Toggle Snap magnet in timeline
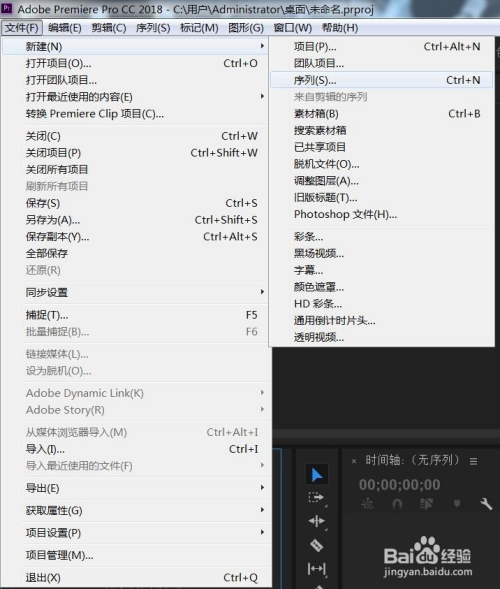Viewport: 500px width, 589px height. 397,504
